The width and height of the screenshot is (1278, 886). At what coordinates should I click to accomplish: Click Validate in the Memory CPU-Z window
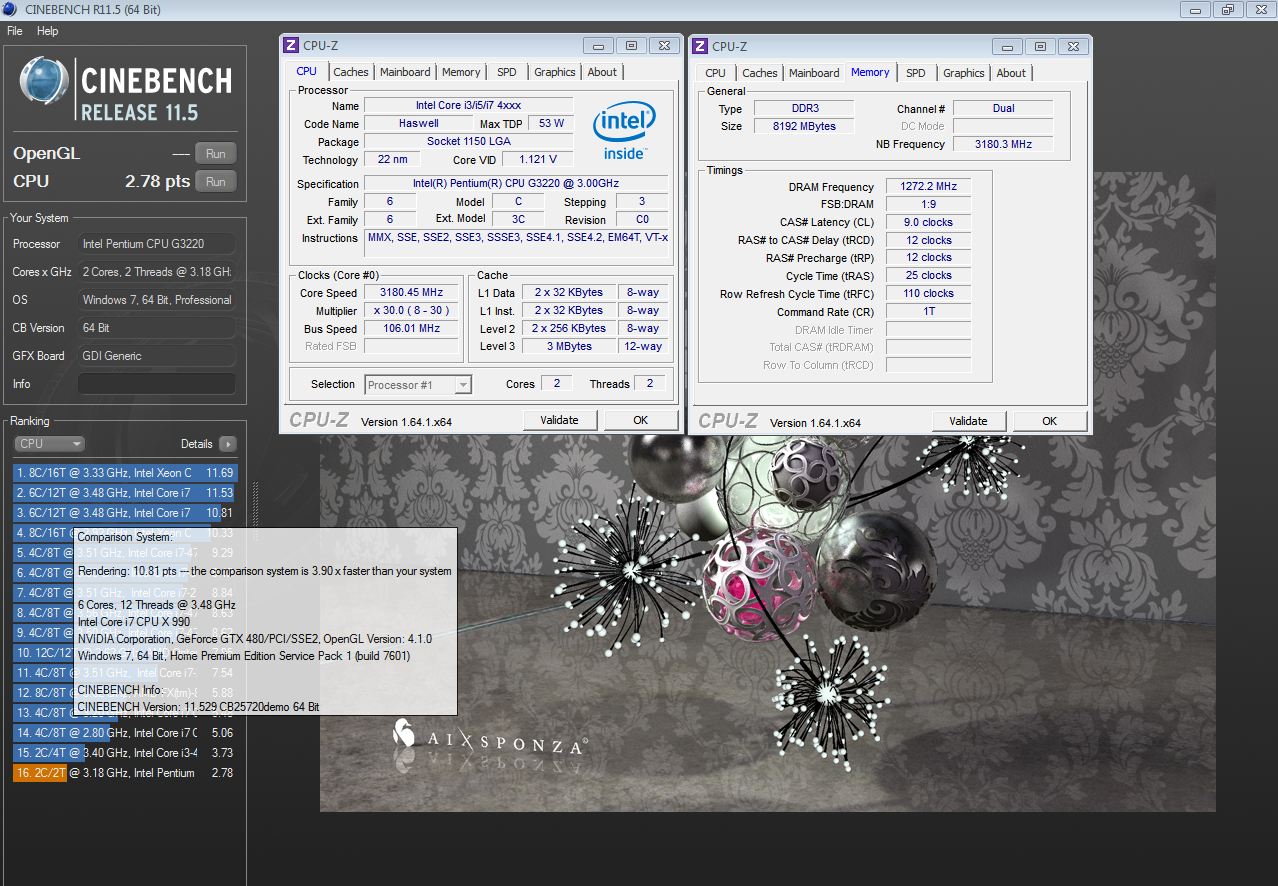coord(968,421)
